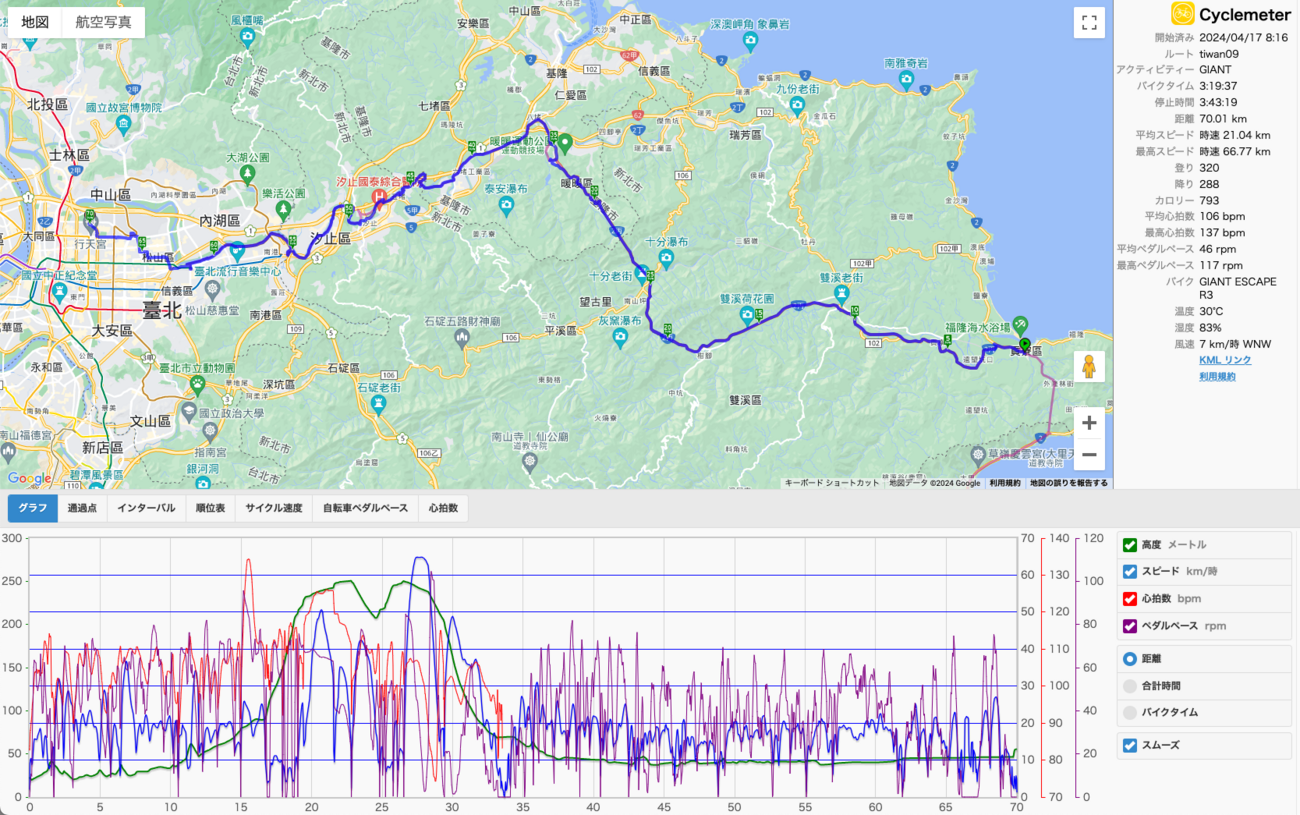This screenshot has height=815, width=1300.
Task: Select the 十分瀑布 marker
Action: pyautogui.click(x=666, y=260)
